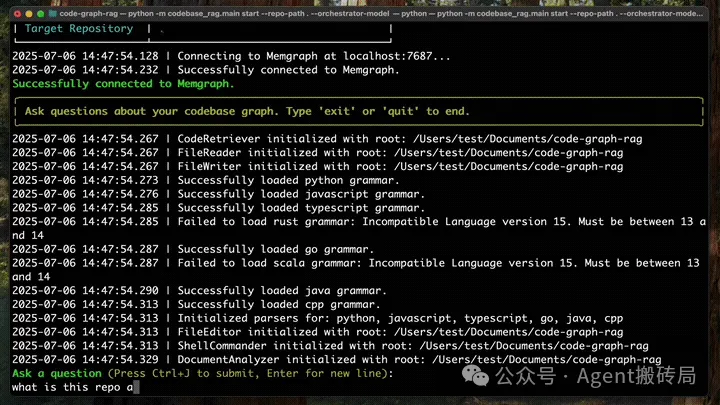The height and width of the screenshot is (405, 720).
Task: Click 'FileWriter initialized with root' log line
Action: [x=318, y=166]
